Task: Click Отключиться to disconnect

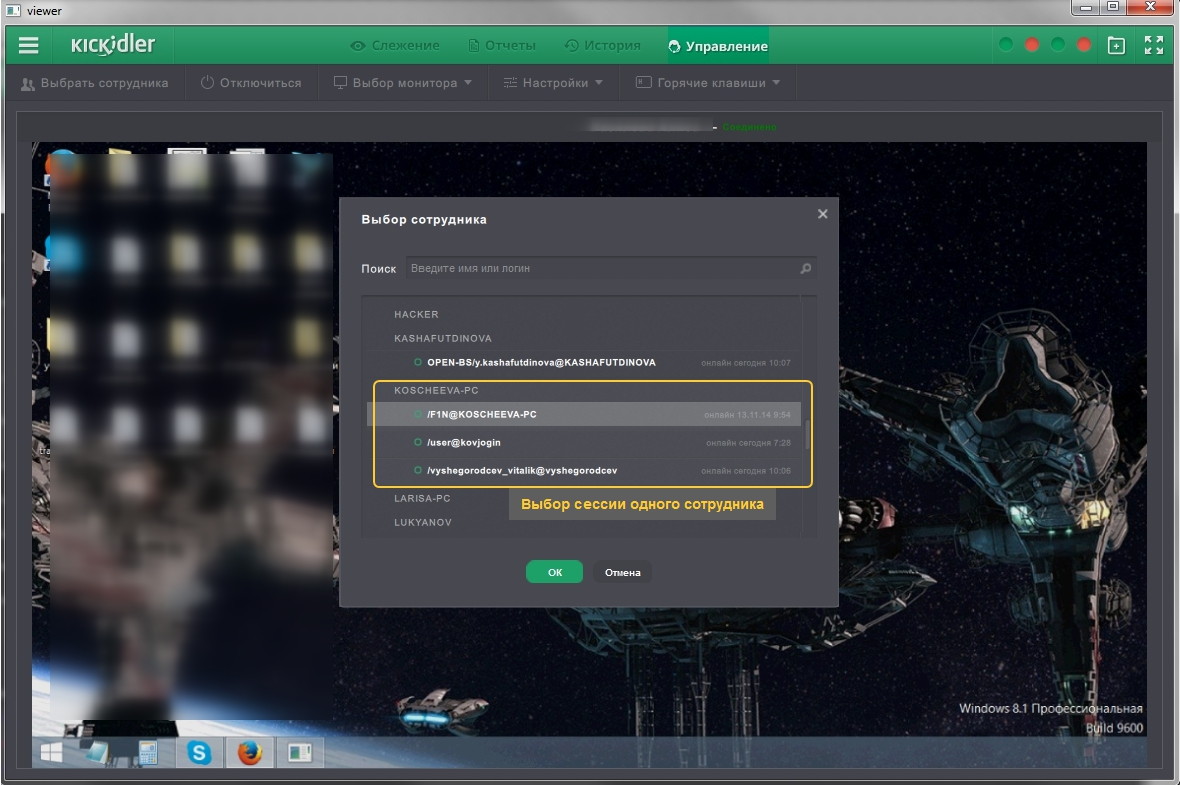Action: click(251, 83)
